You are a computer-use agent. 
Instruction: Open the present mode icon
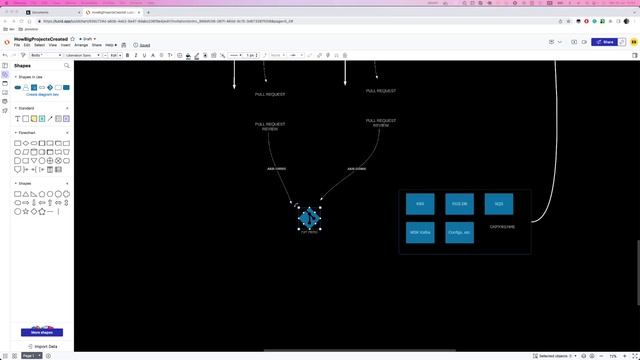(x=574, y=42)
